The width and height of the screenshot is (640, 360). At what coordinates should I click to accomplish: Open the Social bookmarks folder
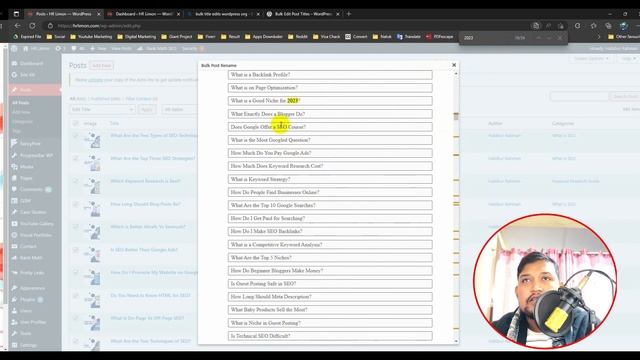[x=56, y=37]
